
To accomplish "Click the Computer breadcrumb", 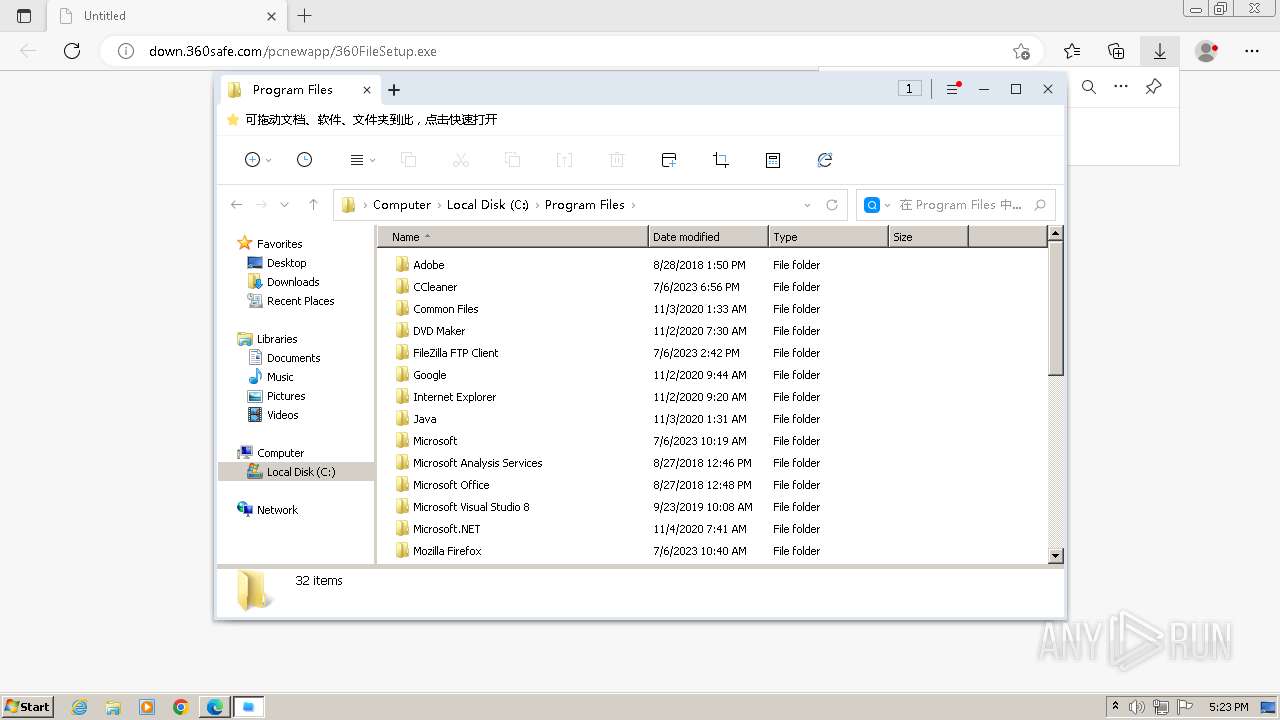I will (402, 205).
